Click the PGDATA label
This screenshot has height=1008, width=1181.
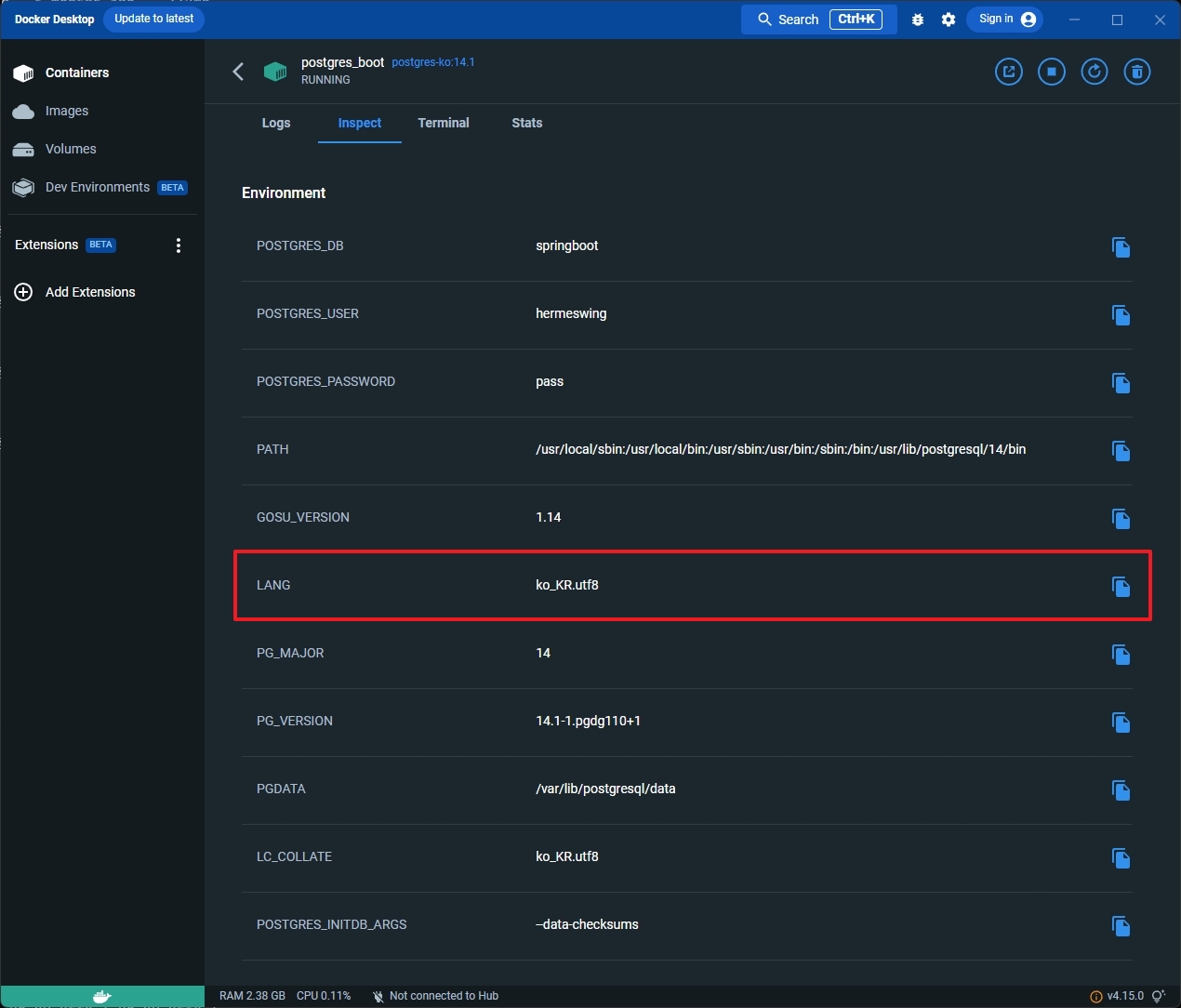click(x=281, y=789)
